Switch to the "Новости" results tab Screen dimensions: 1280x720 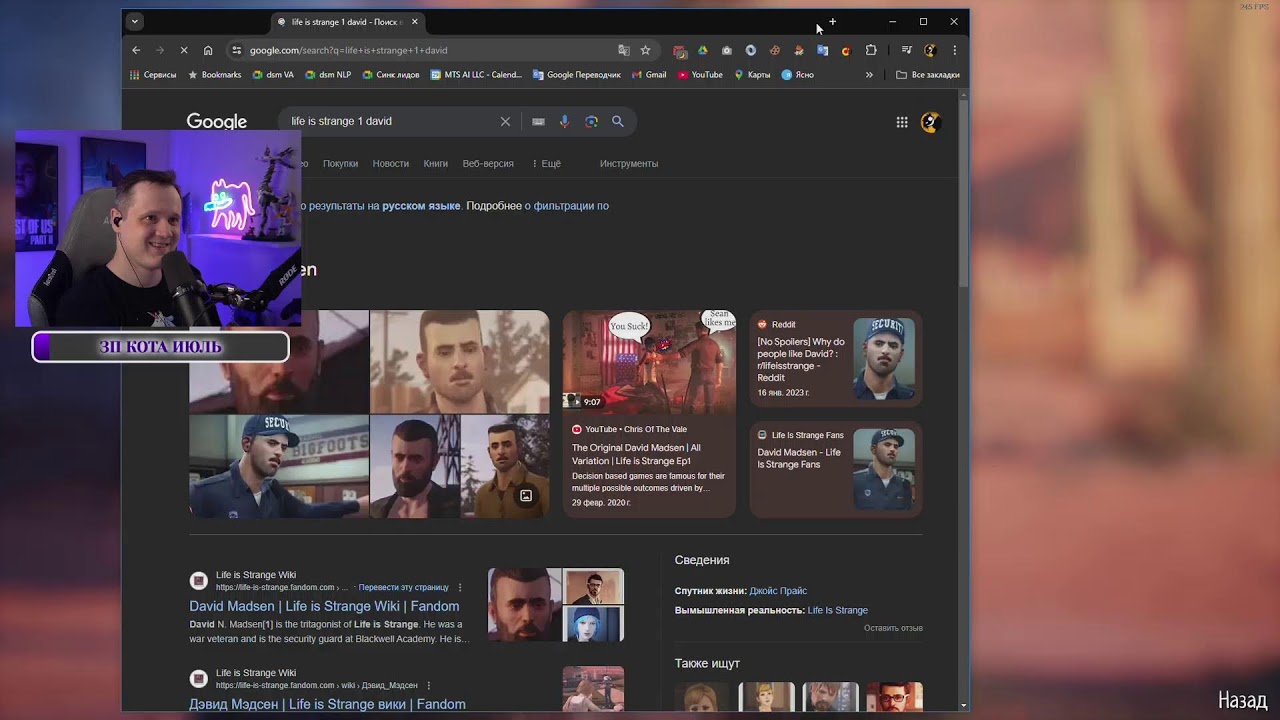[391, 163]
